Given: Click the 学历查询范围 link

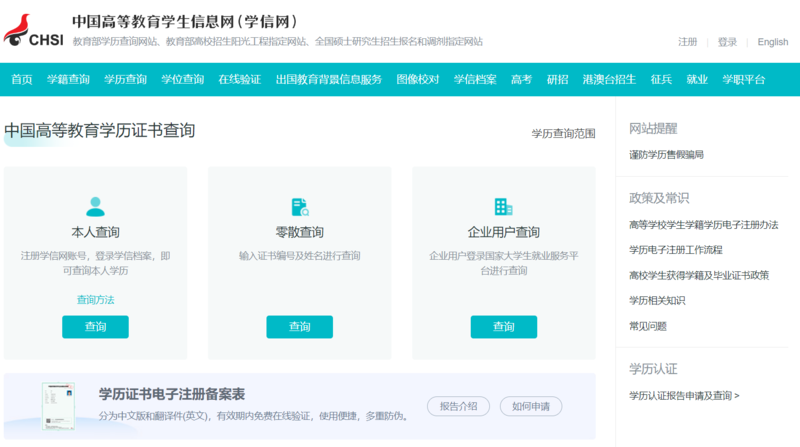Looking at the screenshot, I should pyautogui.click(x=563, y=133).
